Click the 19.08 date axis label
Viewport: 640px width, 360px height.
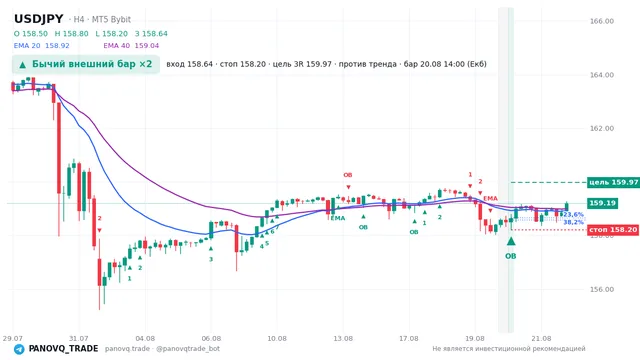[x=475, y=338]
